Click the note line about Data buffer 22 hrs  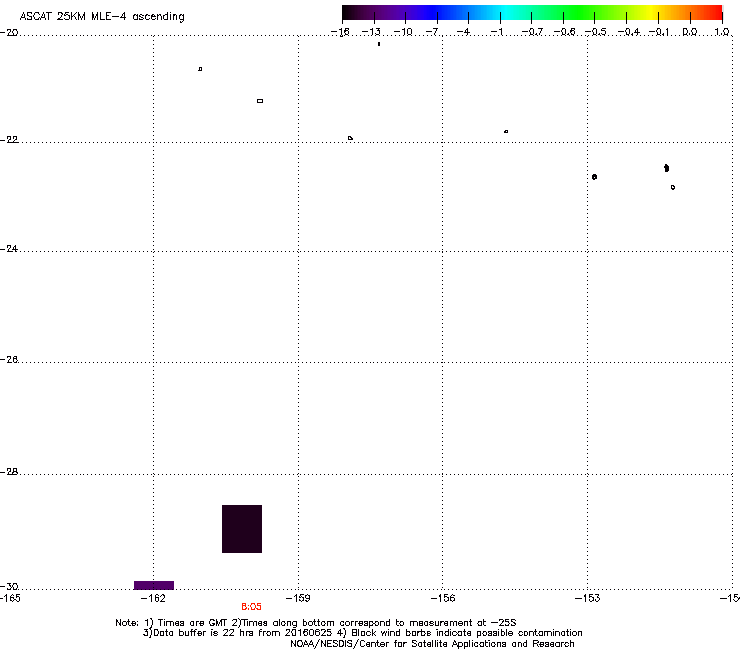362,633
